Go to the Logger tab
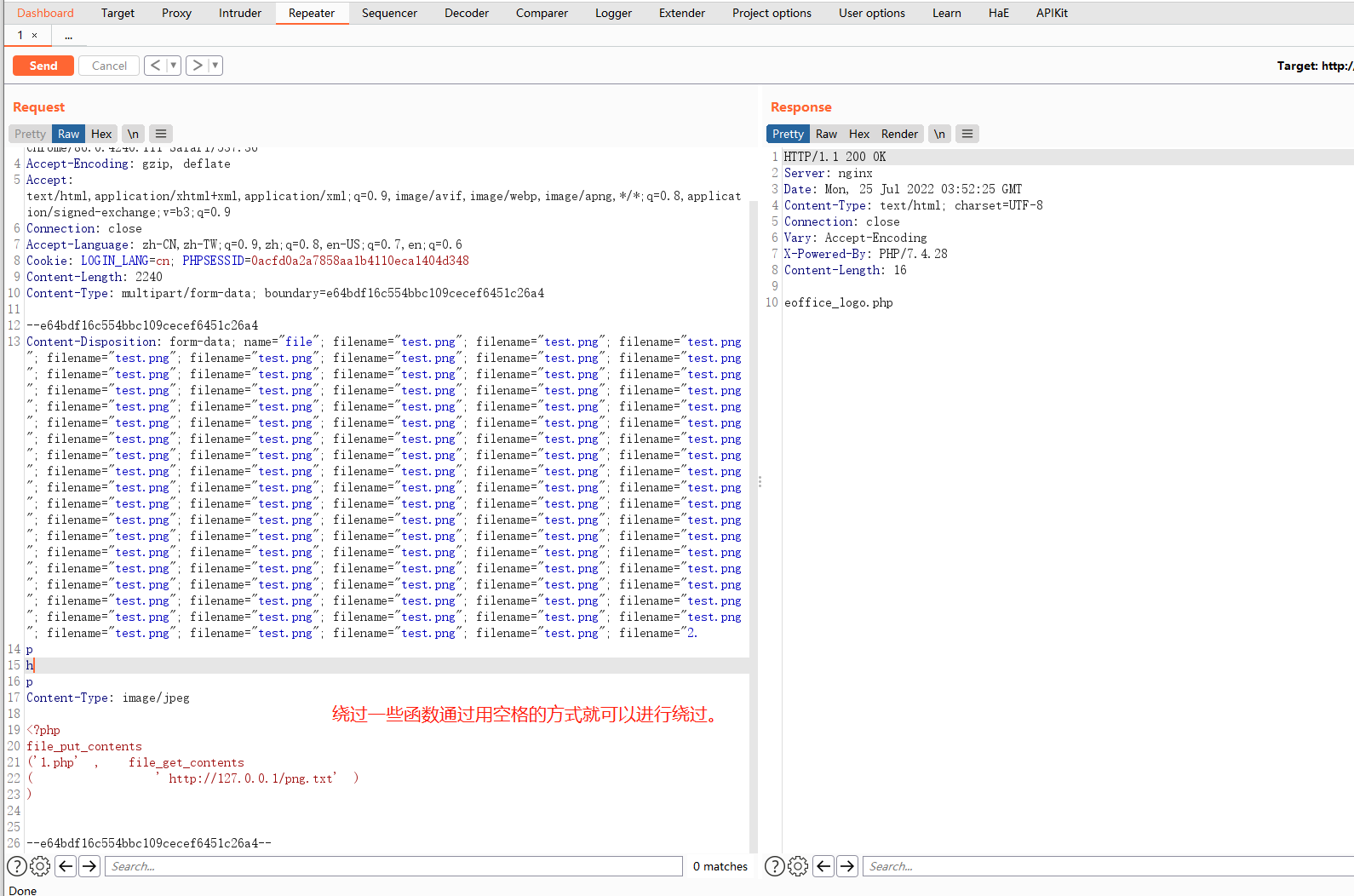Image resolution: width=1354 pixels, height=896 pixels. click(613, 13)
